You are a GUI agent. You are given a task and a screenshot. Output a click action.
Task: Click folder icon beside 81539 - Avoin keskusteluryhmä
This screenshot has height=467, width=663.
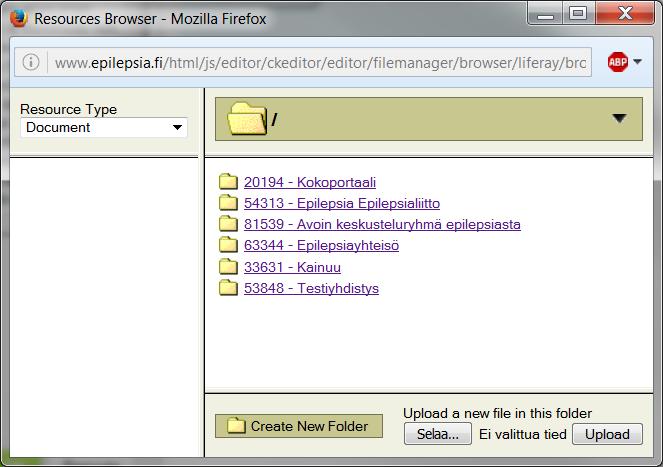tap(228, 224)
